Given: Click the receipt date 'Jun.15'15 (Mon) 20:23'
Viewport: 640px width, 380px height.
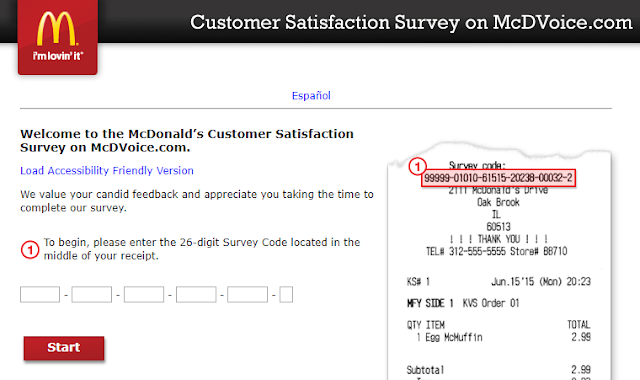Looking at the screenshot, I should point(541,282).
